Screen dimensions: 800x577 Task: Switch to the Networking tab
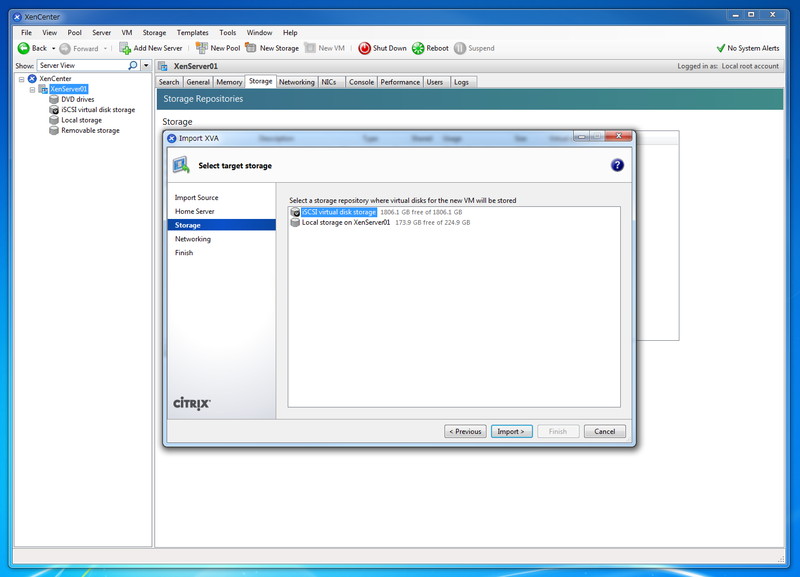tap(296, 82)
